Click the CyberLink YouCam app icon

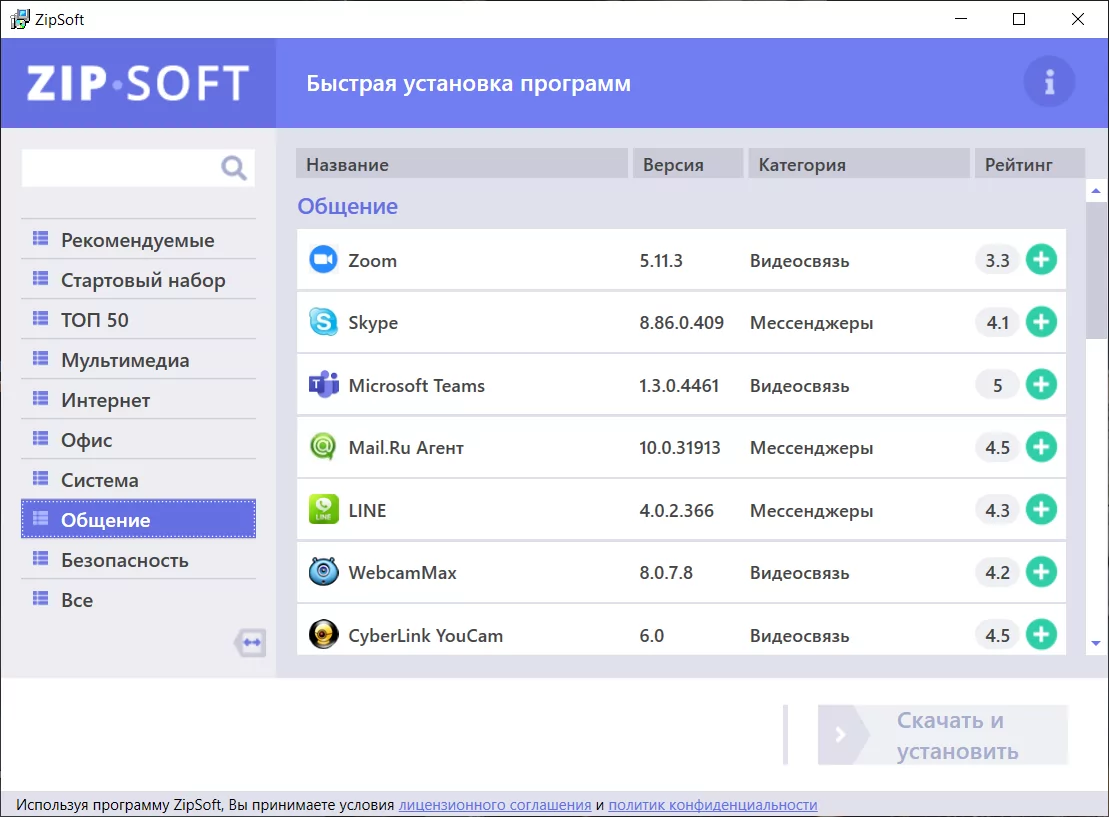pyautogui.click(x=323, y=635)
